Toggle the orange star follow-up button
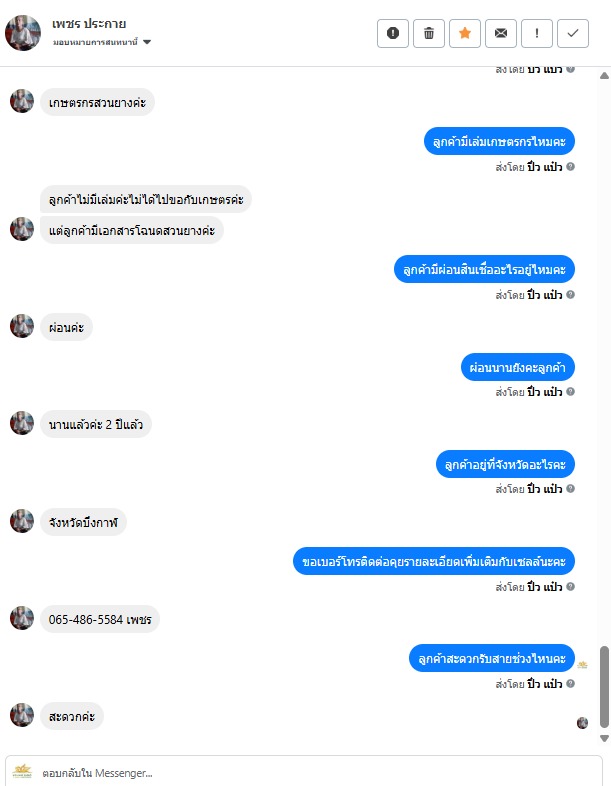This screenshot has width=611, height=786. [x=465, y=33]
